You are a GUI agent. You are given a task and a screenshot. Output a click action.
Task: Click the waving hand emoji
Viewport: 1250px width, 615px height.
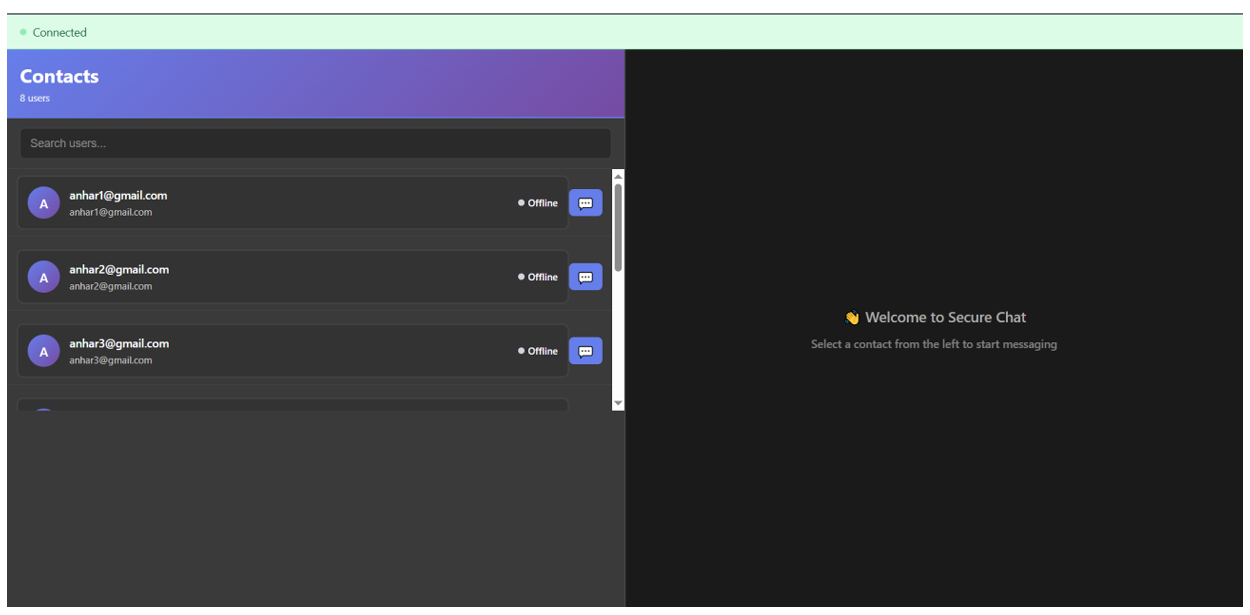[x=852, y=318]
